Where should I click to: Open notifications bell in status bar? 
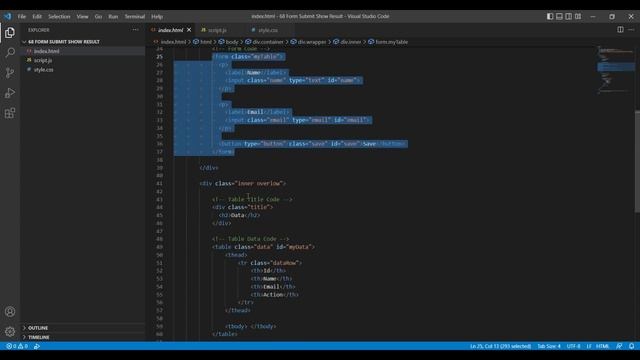click(x=631, y=346)
